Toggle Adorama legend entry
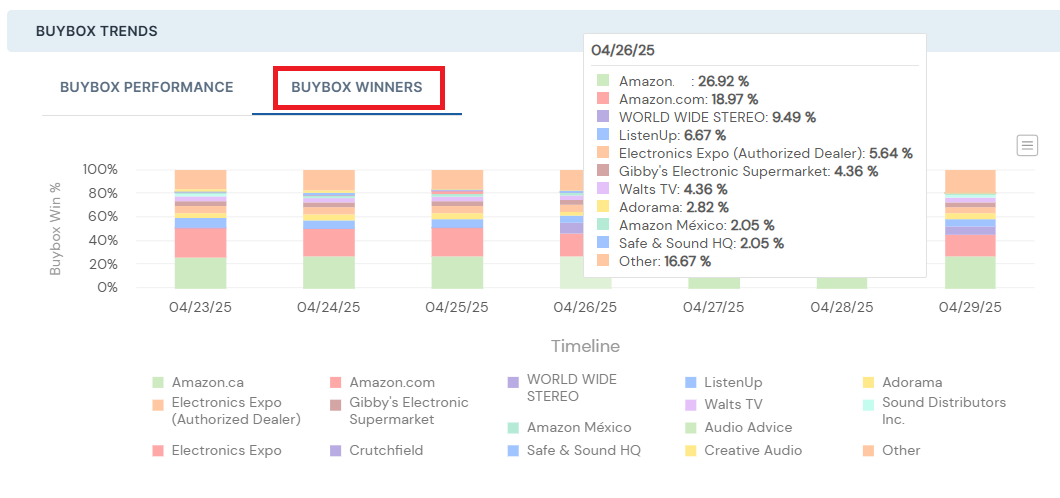The width and height of the screenshot is (1060, 498). [902, 382]
